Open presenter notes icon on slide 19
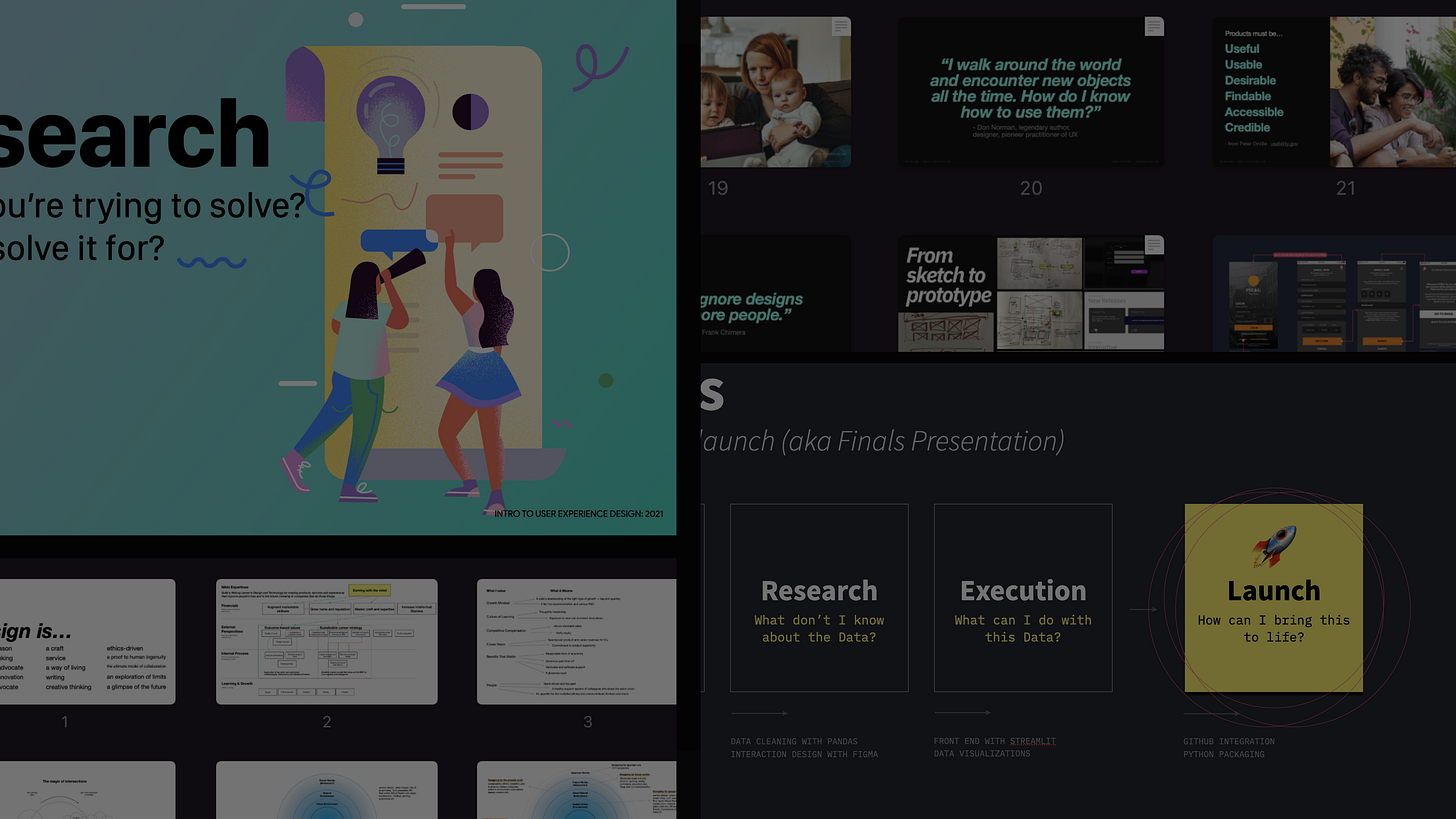Viewport: 1456px width, 819px height. click(842, 26)
